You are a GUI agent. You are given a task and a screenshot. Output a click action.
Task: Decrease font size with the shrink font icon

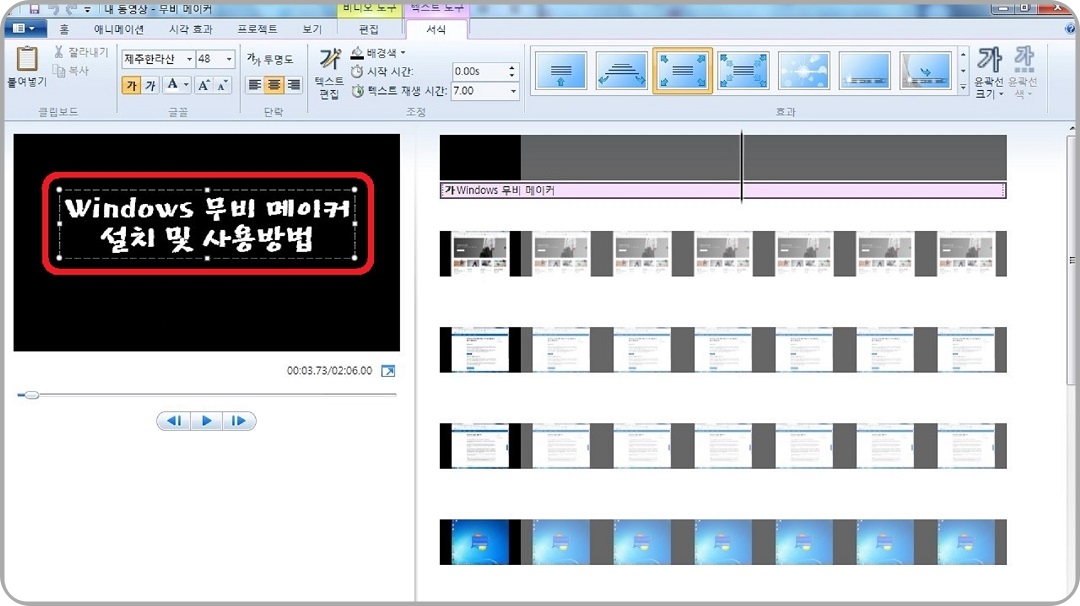221,85
